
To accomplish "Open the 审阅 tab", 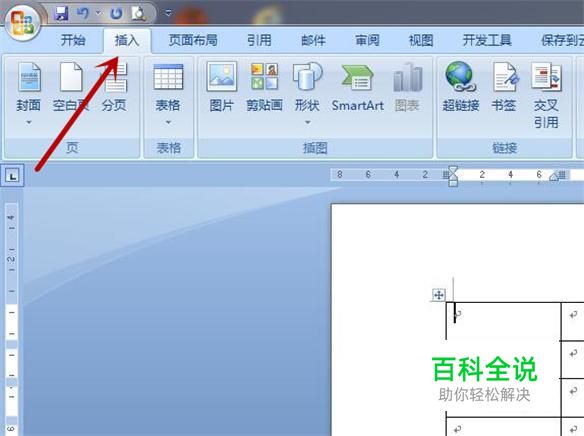I will pos(367,40).
